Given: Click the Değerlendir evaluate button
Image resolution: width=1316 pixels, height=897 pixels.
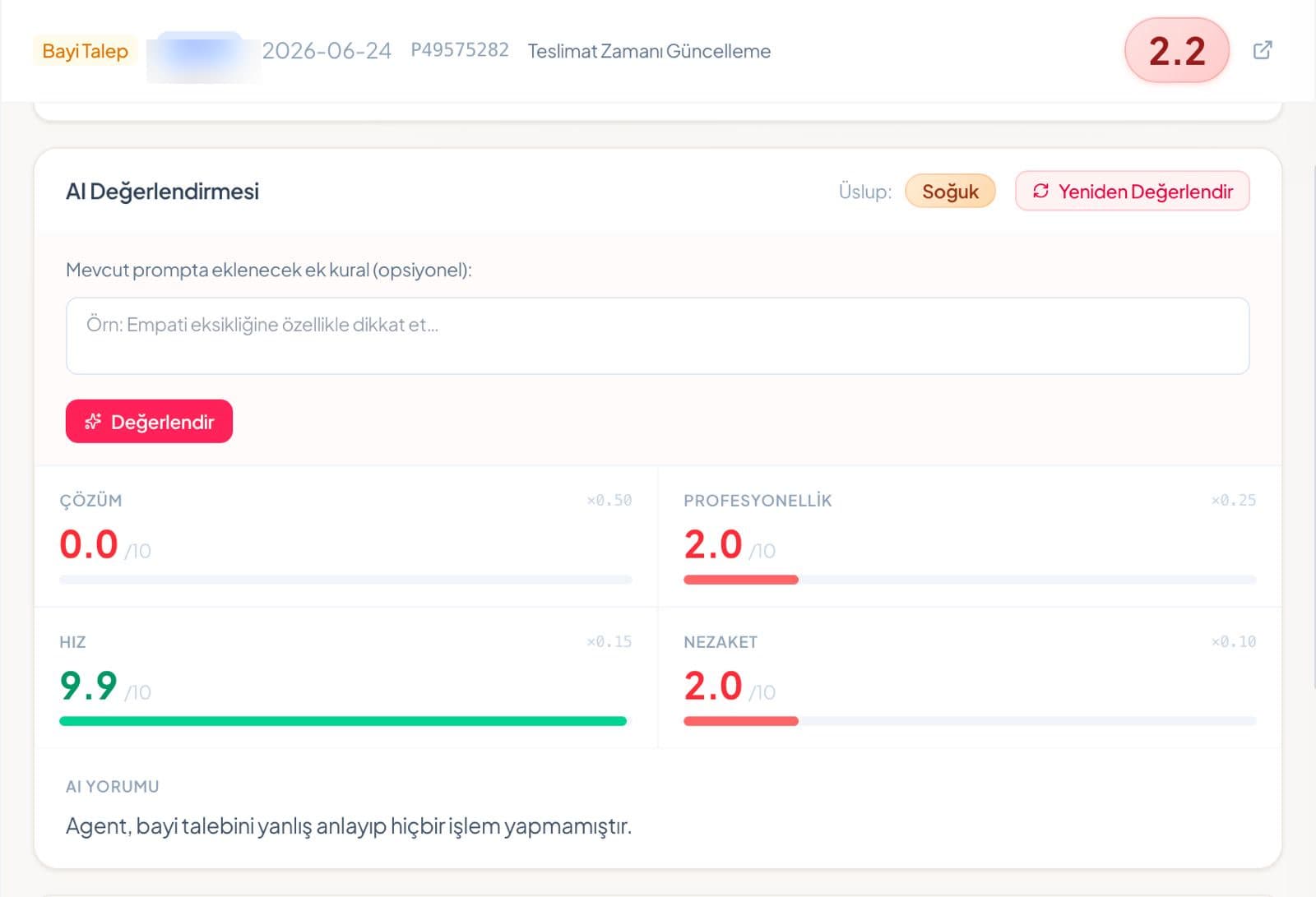Looking at the screenshot, I should (149, 422).
